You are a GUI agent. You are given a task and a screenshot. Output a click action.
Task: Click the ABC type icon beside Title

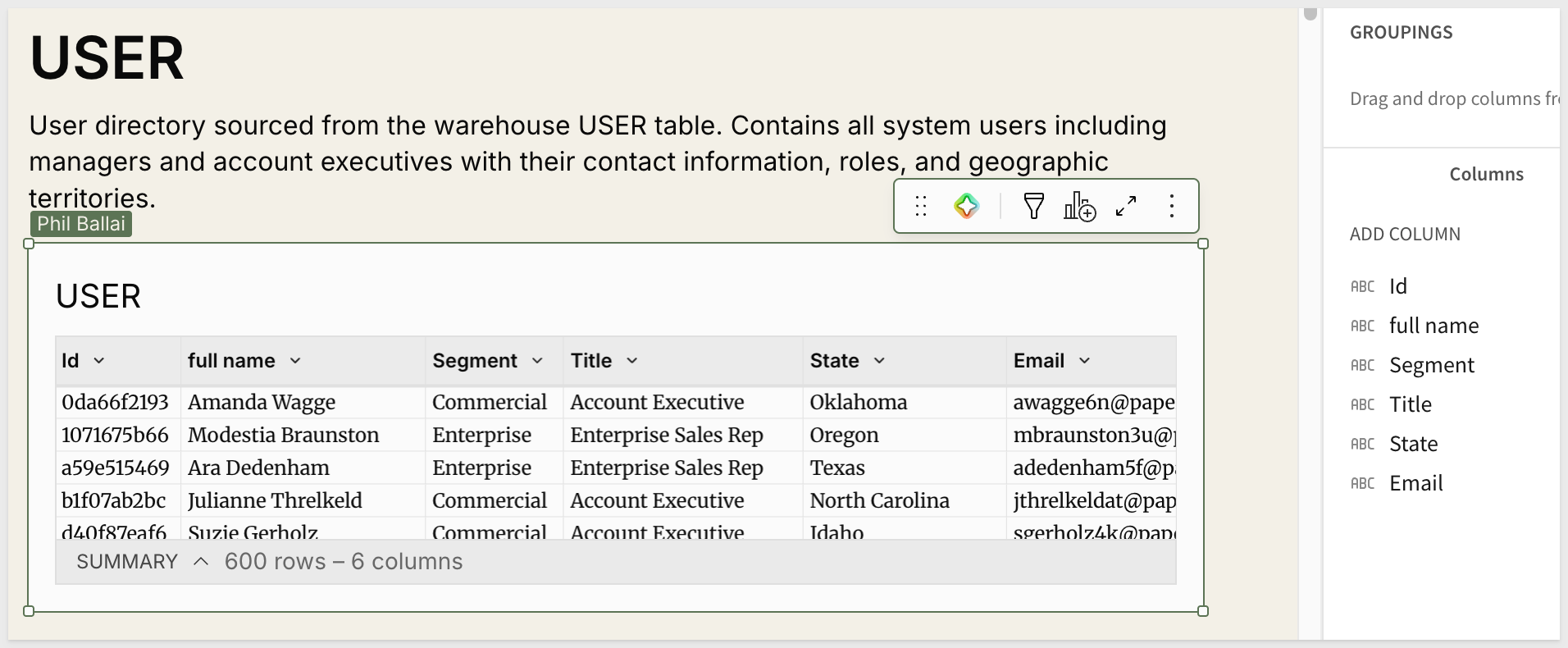tap(1362, 404)
